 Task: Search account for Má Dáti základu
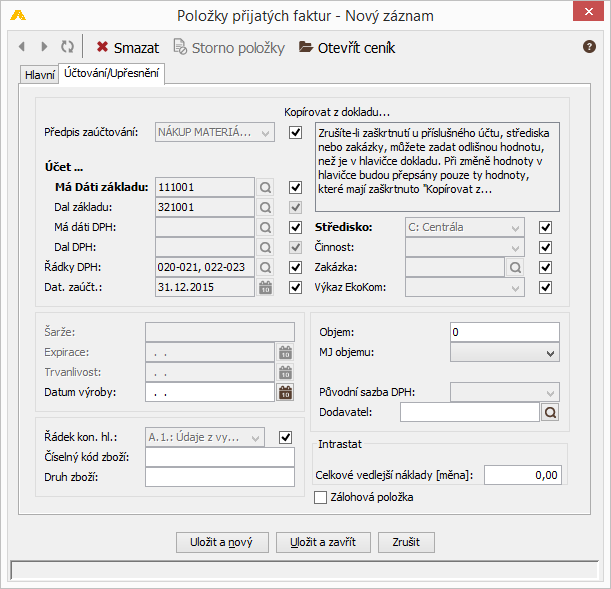click(x=265, y=187)
